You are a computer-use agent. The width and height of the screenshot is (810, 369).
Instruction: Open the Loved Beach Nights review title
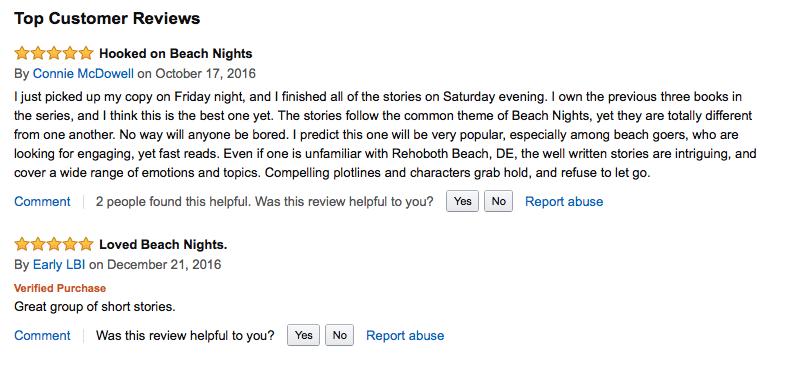tap(163, 244)
